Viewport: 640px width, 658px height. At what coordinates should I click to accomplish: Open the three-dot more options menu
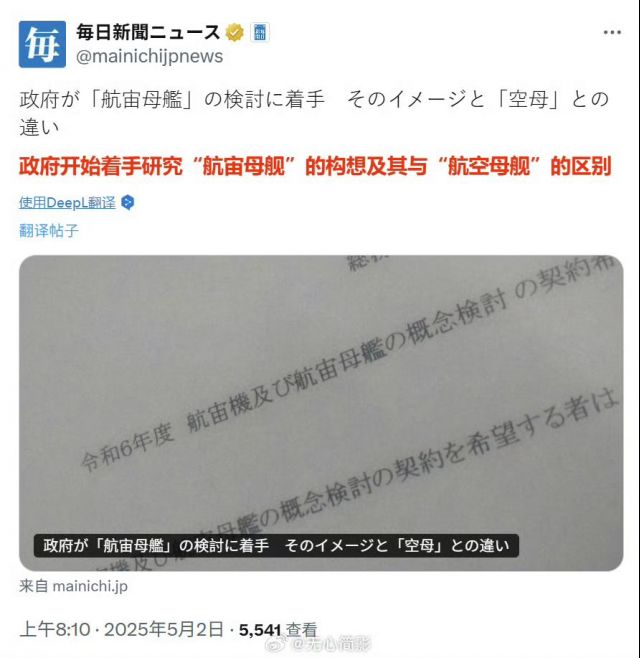point(612,32)
